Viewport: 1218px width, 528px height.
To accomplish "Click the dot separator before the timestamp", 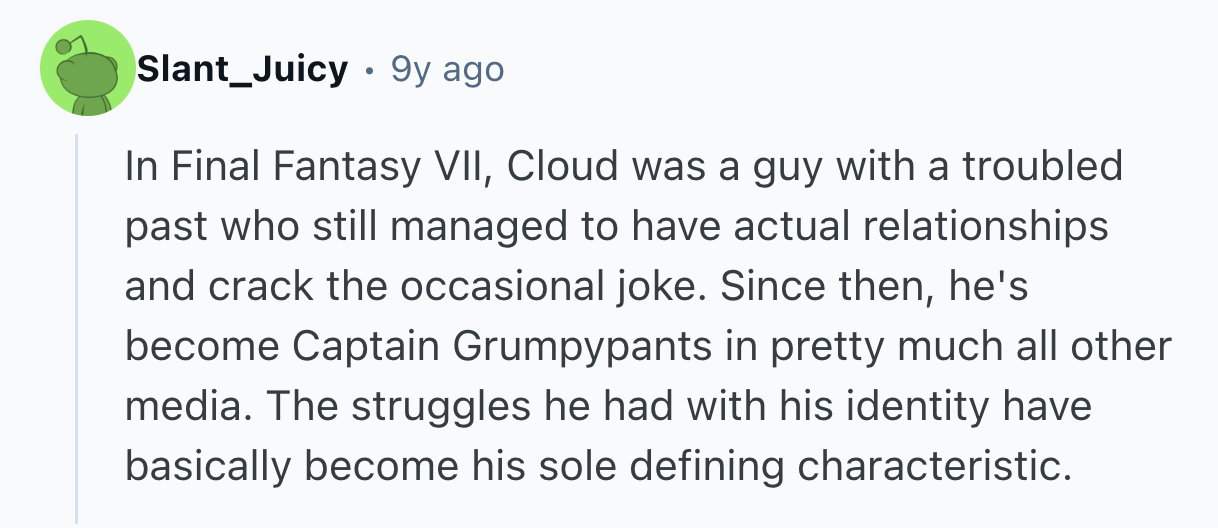I will (x=369, y=71).
